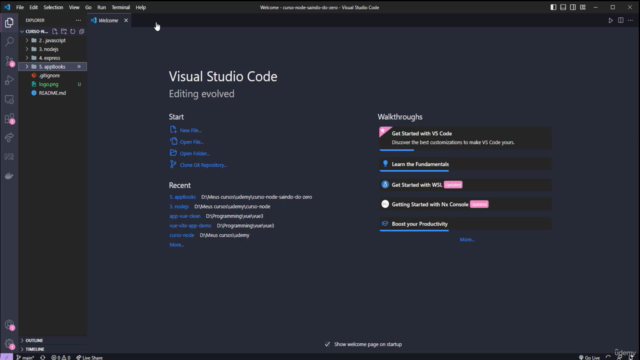Click Synchronize Changes icon in status bar

click(42, 358)
